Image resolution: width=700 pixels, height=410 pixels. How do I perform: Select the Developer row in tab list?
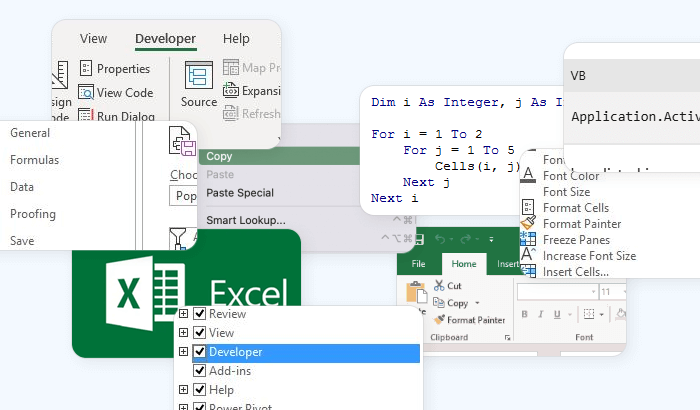click(306, 353)
